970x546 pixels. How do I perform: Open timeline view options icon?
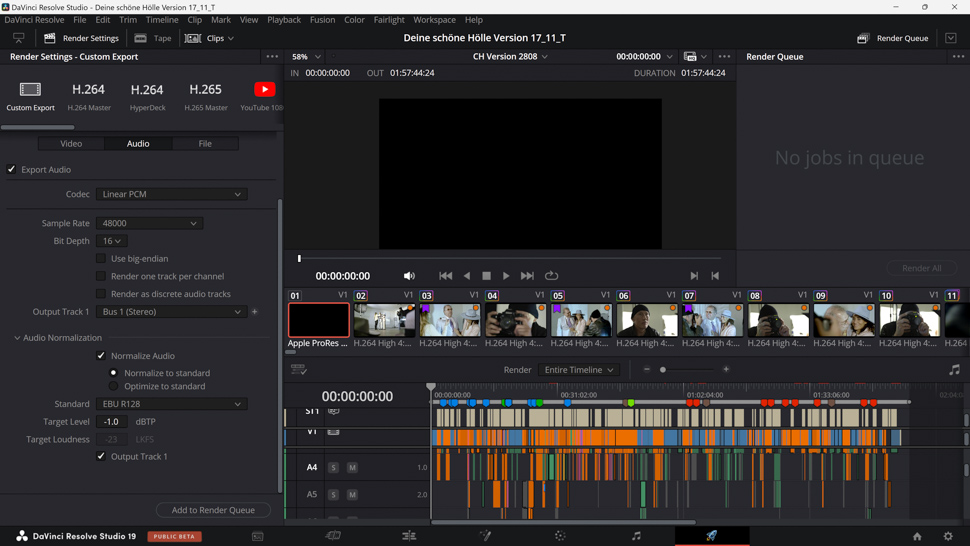[299, 370]
